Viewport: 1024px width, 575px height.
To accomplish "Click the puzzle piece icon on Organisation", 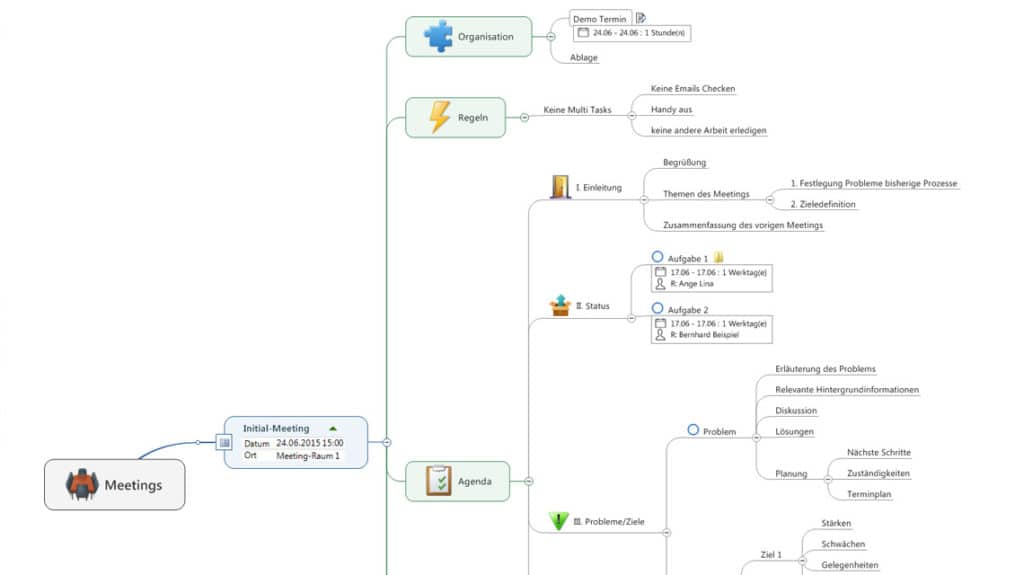I will (x=437, y=36).
